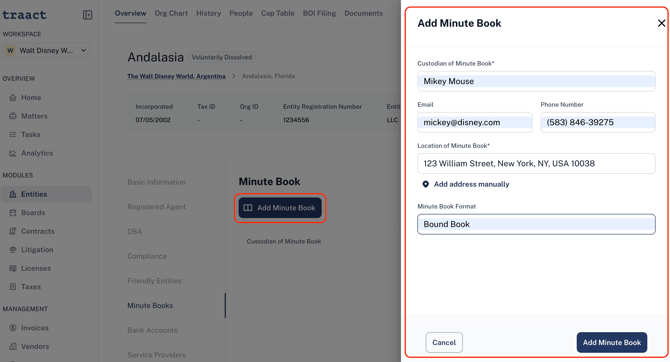
Task: Select Friendly Entities section
Action: (x=154, y=281)
